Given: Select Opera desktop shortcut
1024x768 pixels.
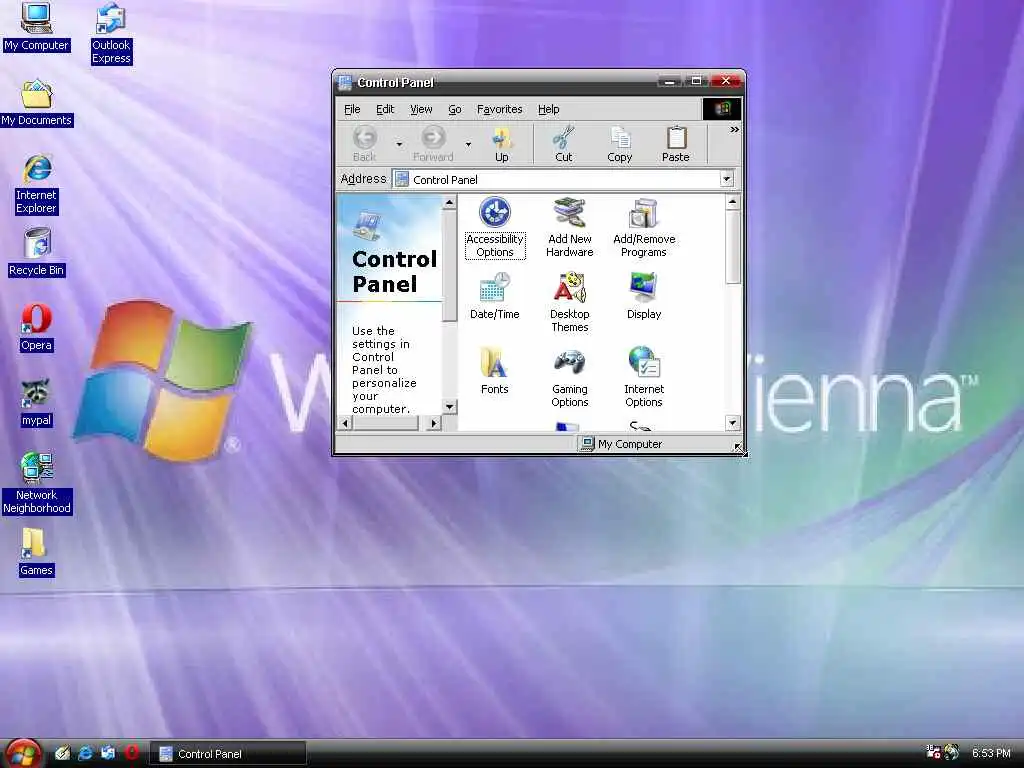Looking at the screenshot, I should pos(36,328).
